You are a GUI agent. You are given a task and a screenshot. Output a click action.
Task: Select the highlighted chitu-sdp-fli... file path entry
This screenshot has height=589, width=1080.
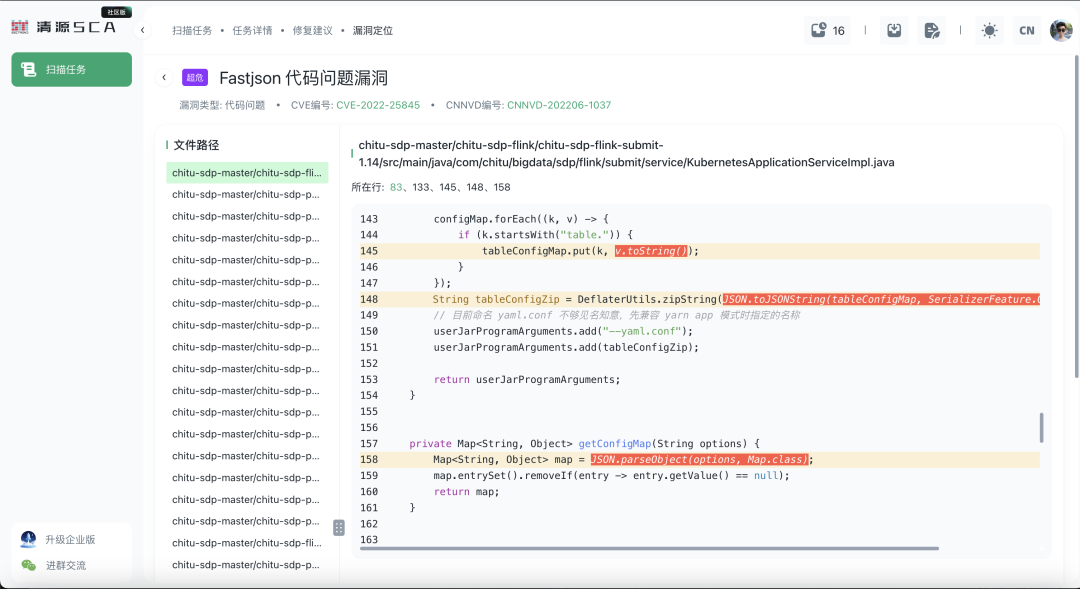247,173
